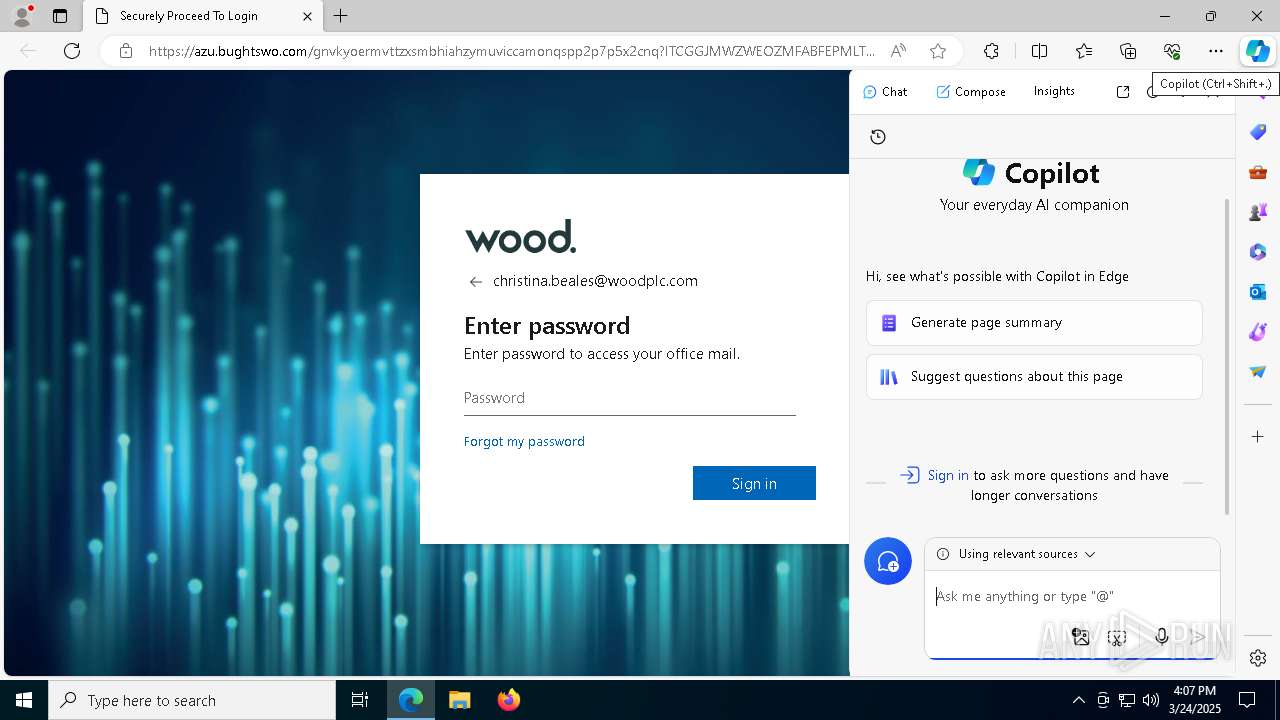Toggle Split screen icon
1280x720 pixels.
[x=1040, y=51]
